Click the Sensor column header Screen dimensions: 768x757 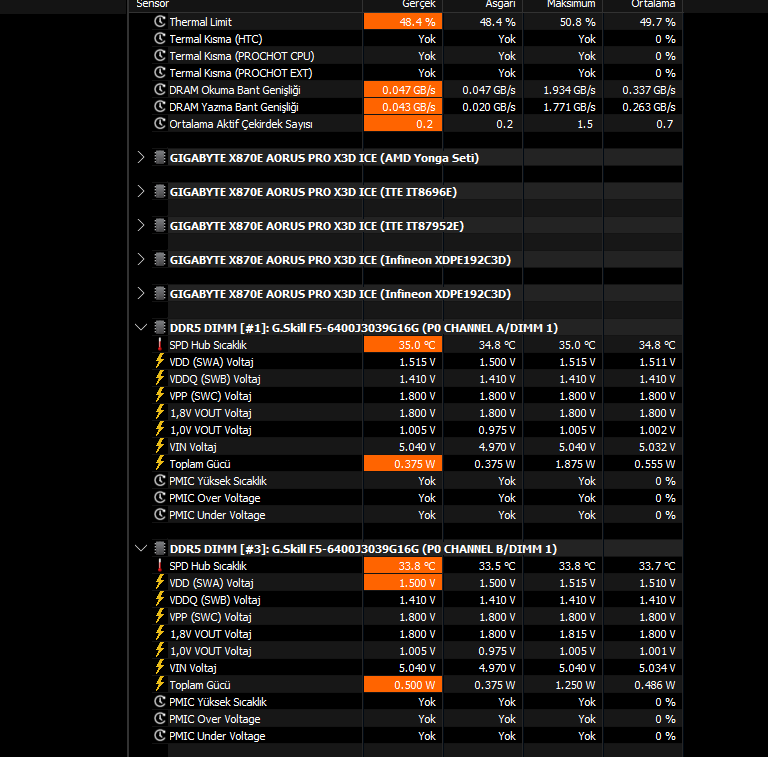tap(153, 4)
